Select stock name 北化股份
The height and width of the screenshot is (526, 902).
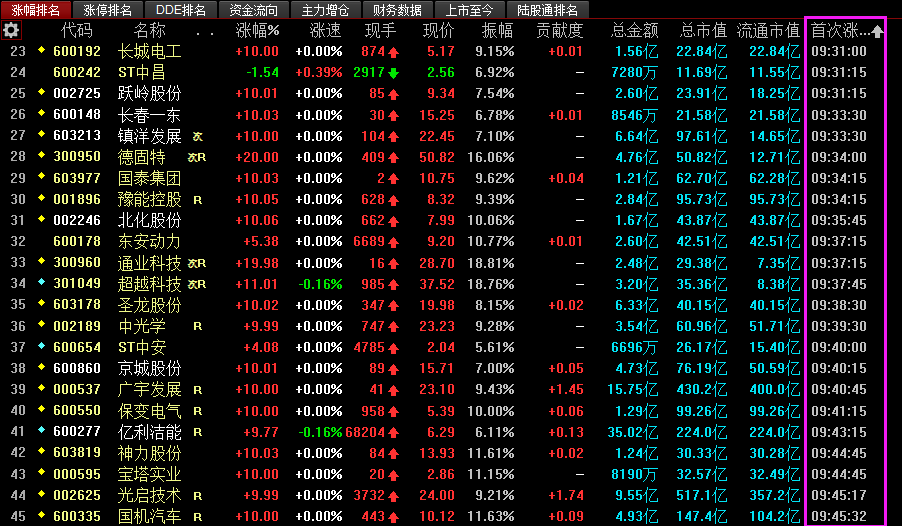coord(150,220)
